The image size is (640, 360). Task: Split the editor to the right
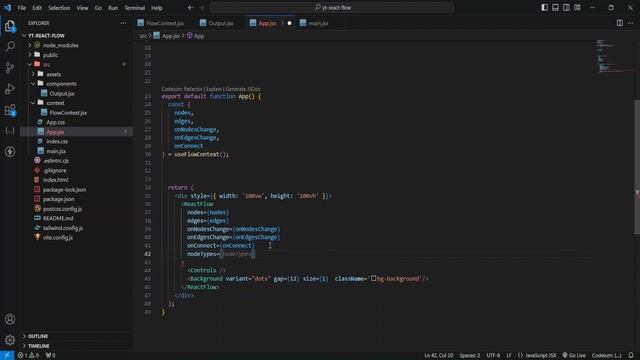620,23
